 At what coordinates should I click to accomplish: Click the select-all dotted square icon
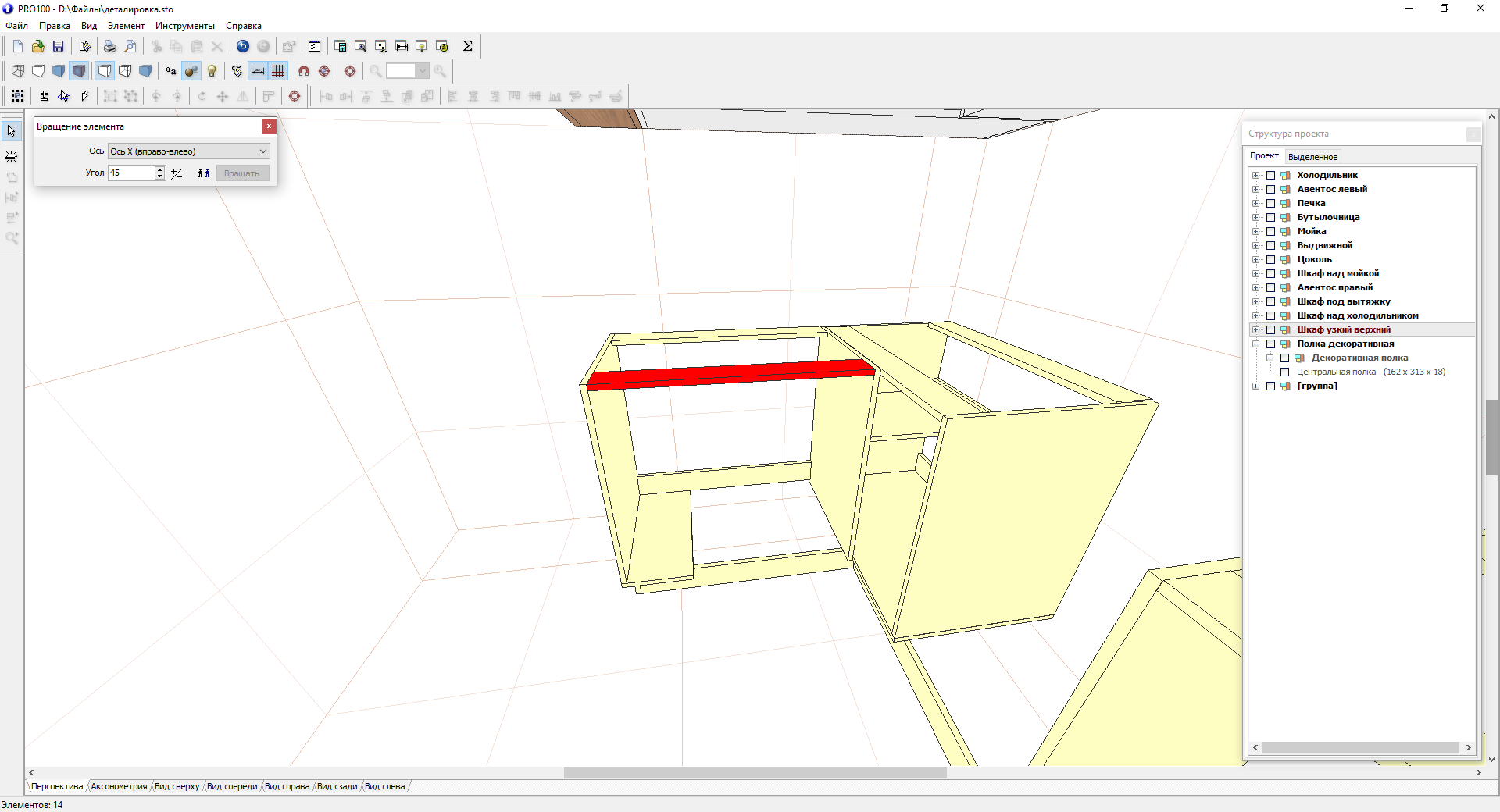[18, 96]
